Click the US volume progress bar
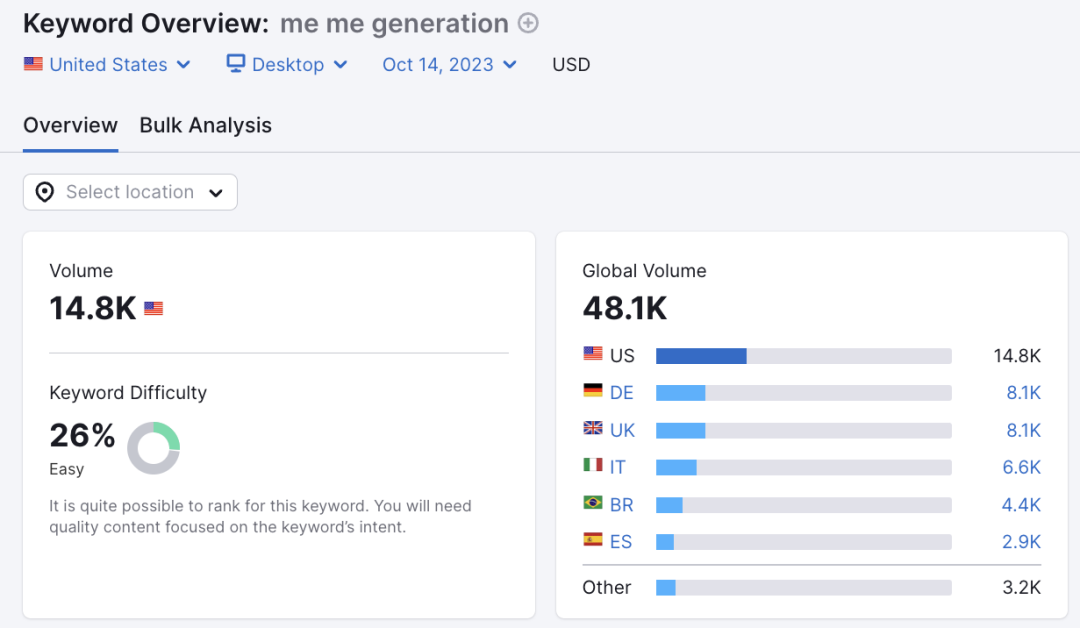Screen dimensions: 1080x628 [803, 356]
